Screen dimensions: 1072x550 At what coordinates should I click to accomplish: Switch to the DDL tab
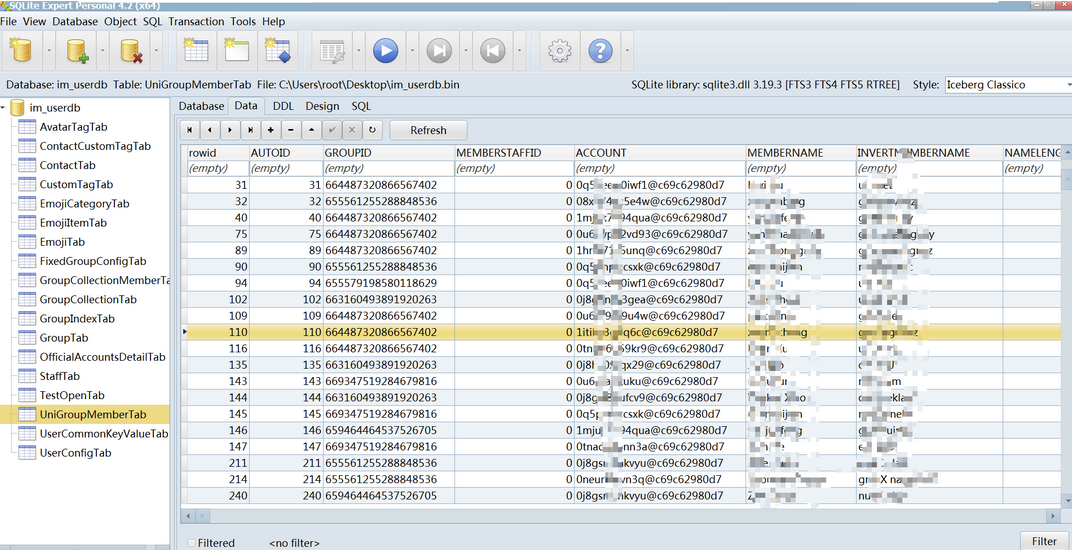pyautogui.click(x=283, y=106)
